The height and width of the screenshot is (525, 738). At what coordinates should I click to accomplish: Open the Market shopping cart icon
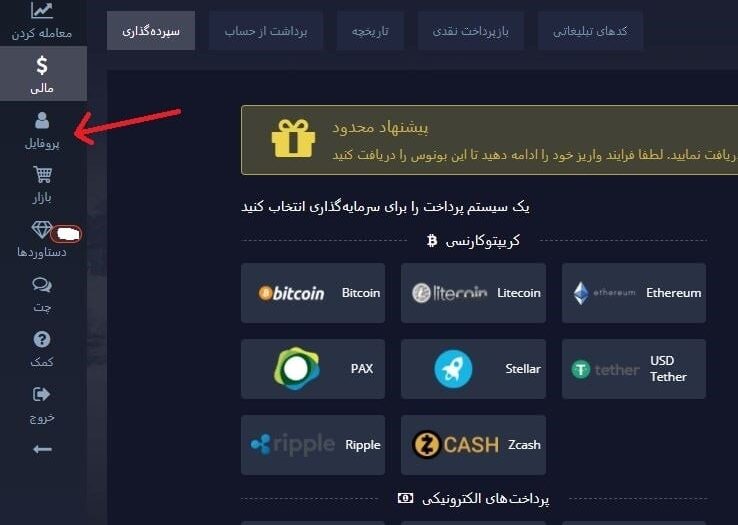click(x=42, y=175)
